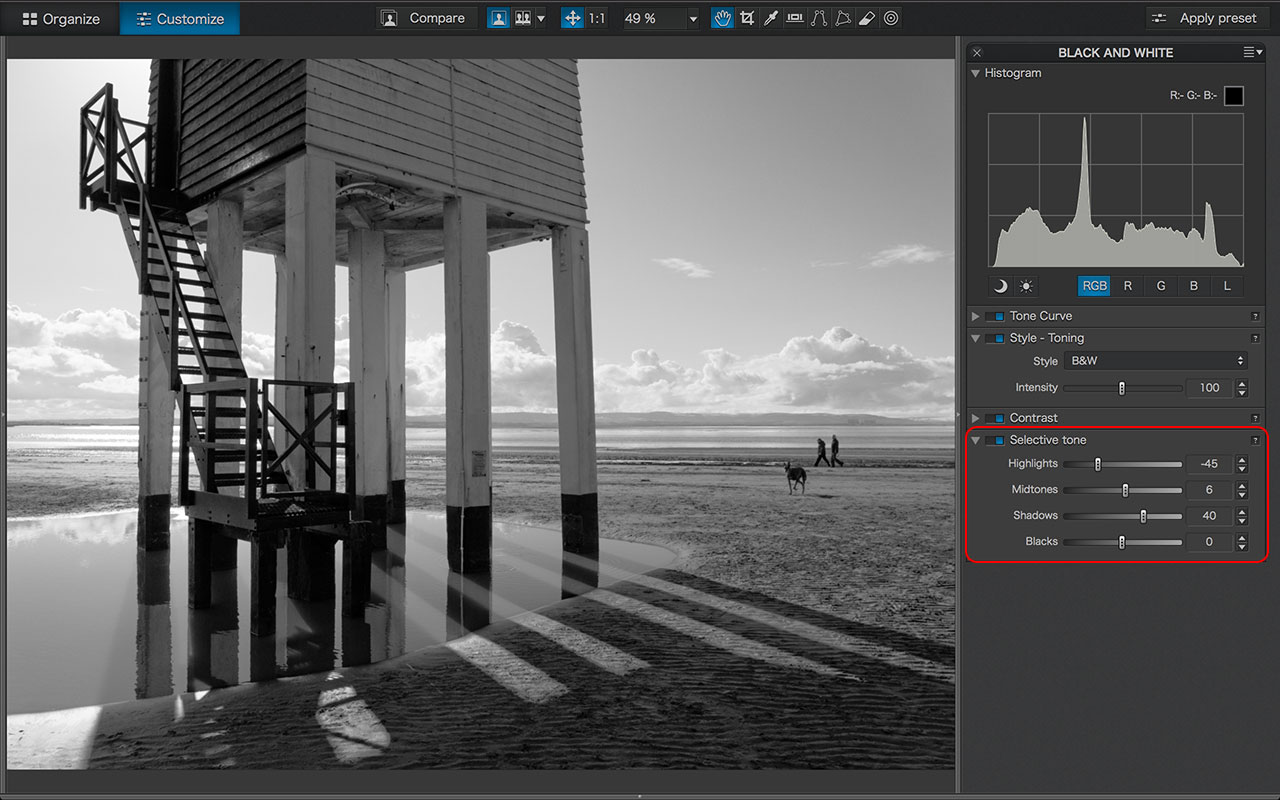Close the Black and White palette
1280x800 pixels.
click(977, 53)
